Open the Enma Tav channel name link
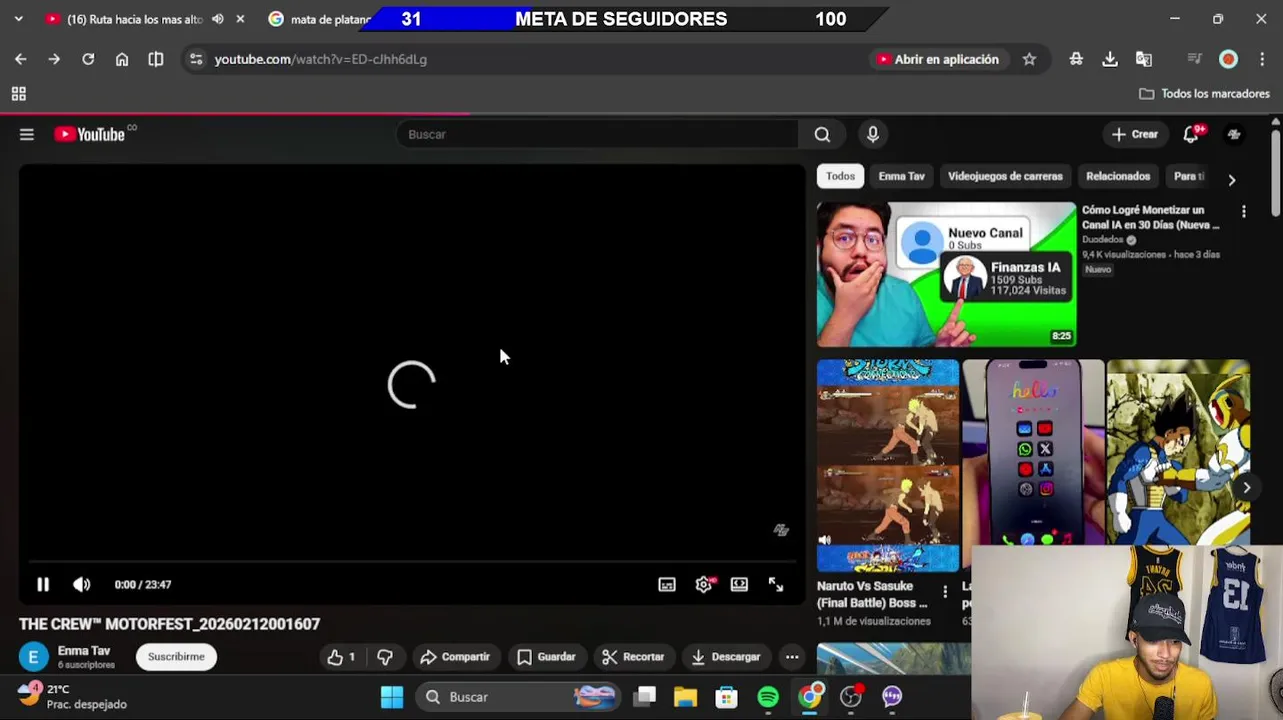1283x720 pixels. pos(84,651)
